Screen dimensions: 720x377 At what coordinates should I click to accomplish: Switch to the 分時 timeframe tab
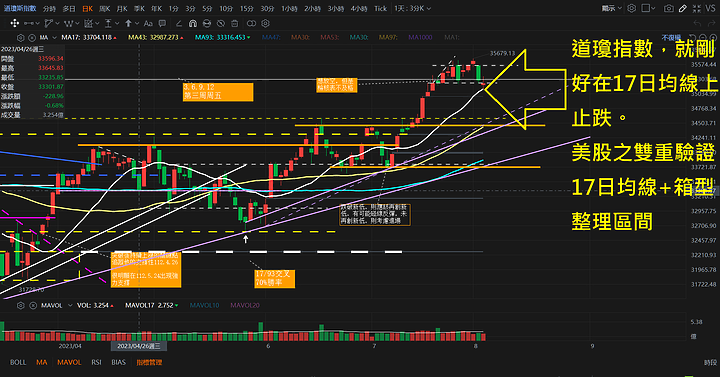(x=49, y=9)
